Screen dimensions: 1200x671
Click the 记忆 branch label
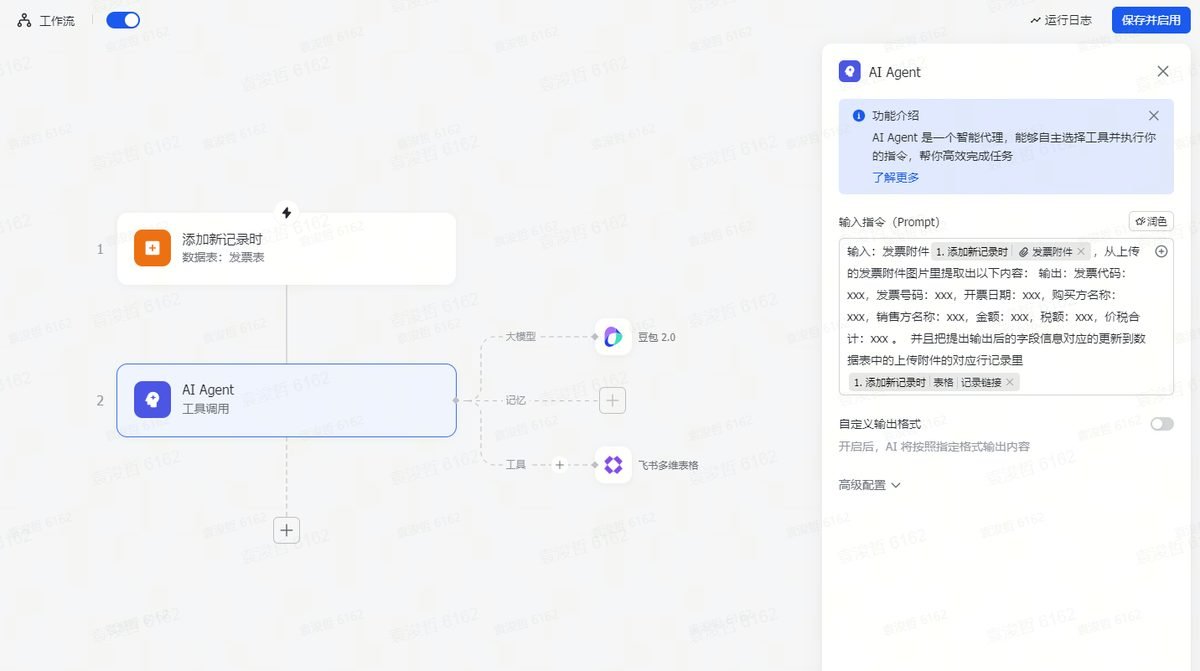tap(515, 401)
